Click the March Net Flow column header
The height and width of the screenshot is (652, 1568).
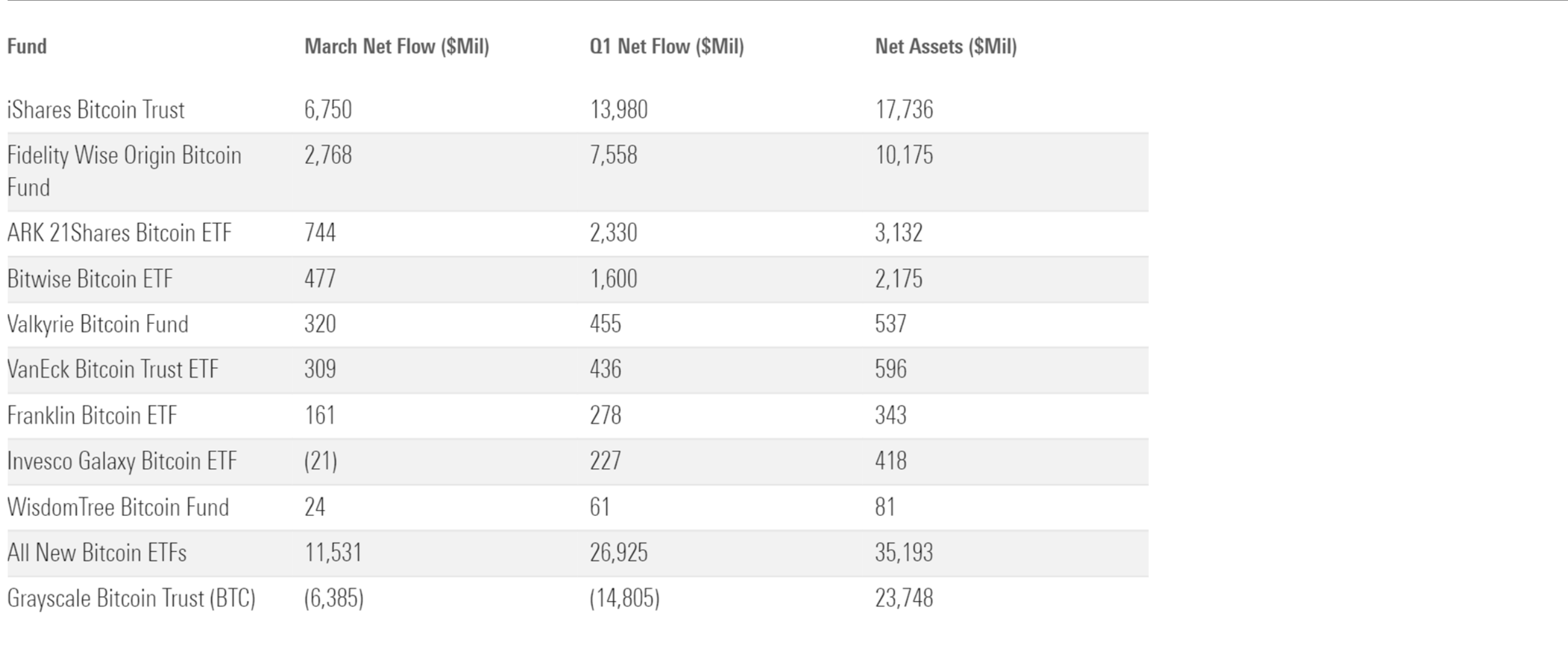point(397,47)
